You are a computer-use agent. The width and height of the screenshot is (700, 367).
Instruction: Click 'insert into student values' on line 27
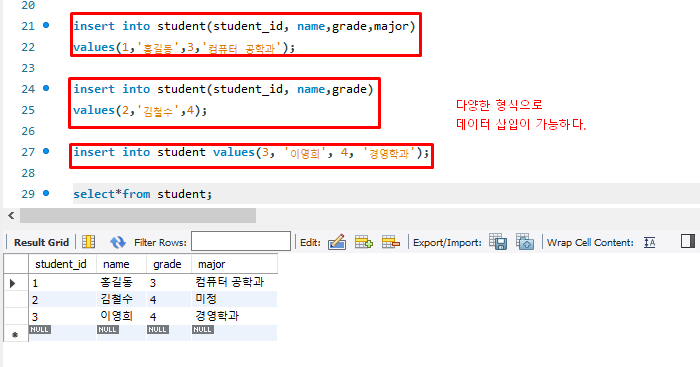point(163,152)
